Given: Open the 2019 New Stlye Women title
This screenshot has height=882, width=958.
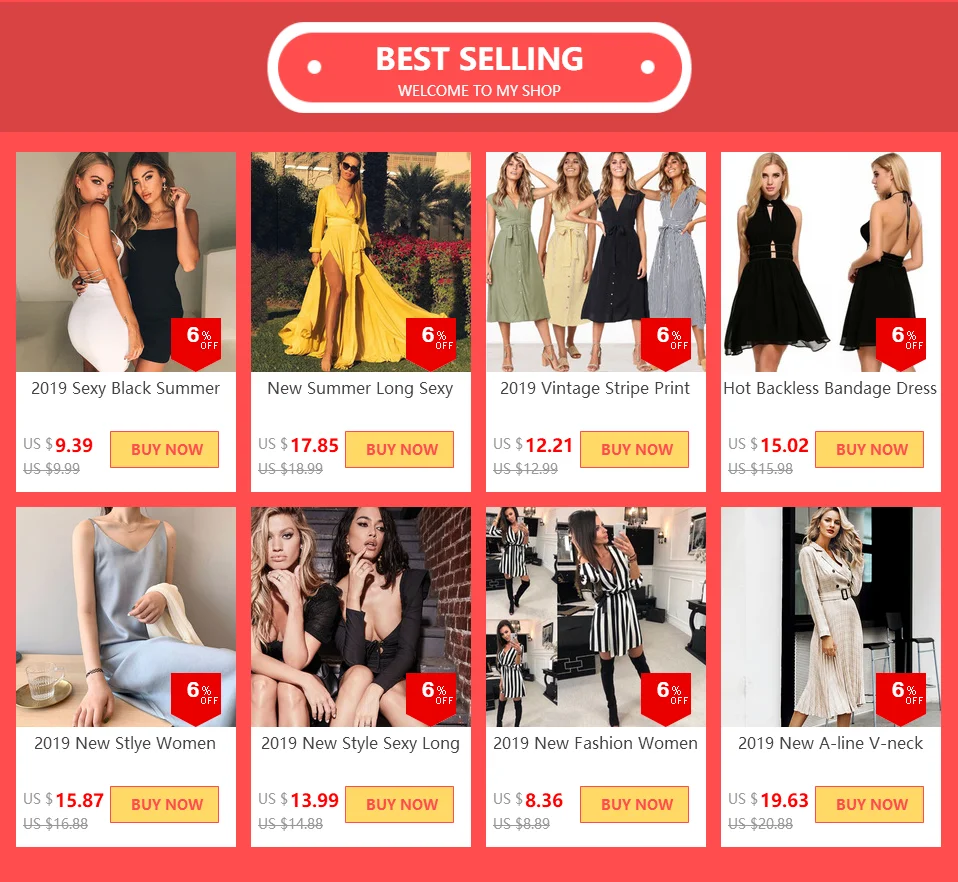Looking at the screenshot, I should (125, 743).
